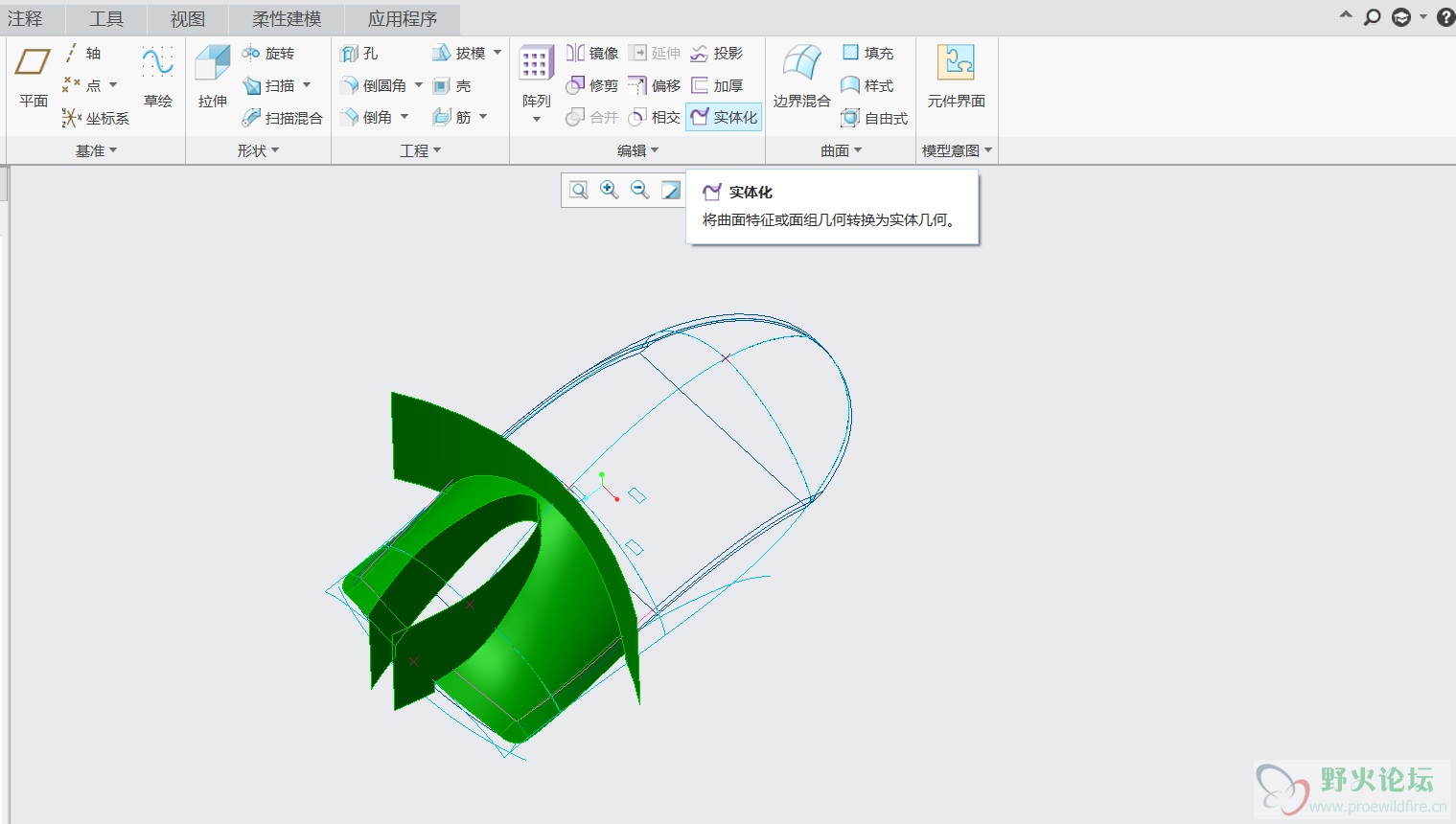
Task: Activate the 扫描 (Sweep) tool
Action: tap(269, 85)
